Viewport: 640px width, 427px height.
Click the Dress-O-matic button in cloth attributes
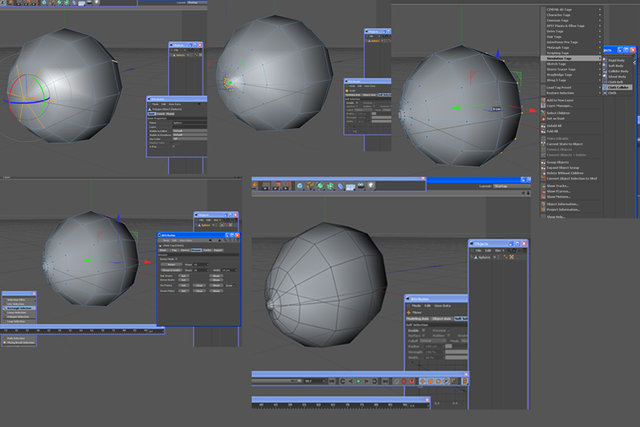click(x=171, y=270)
